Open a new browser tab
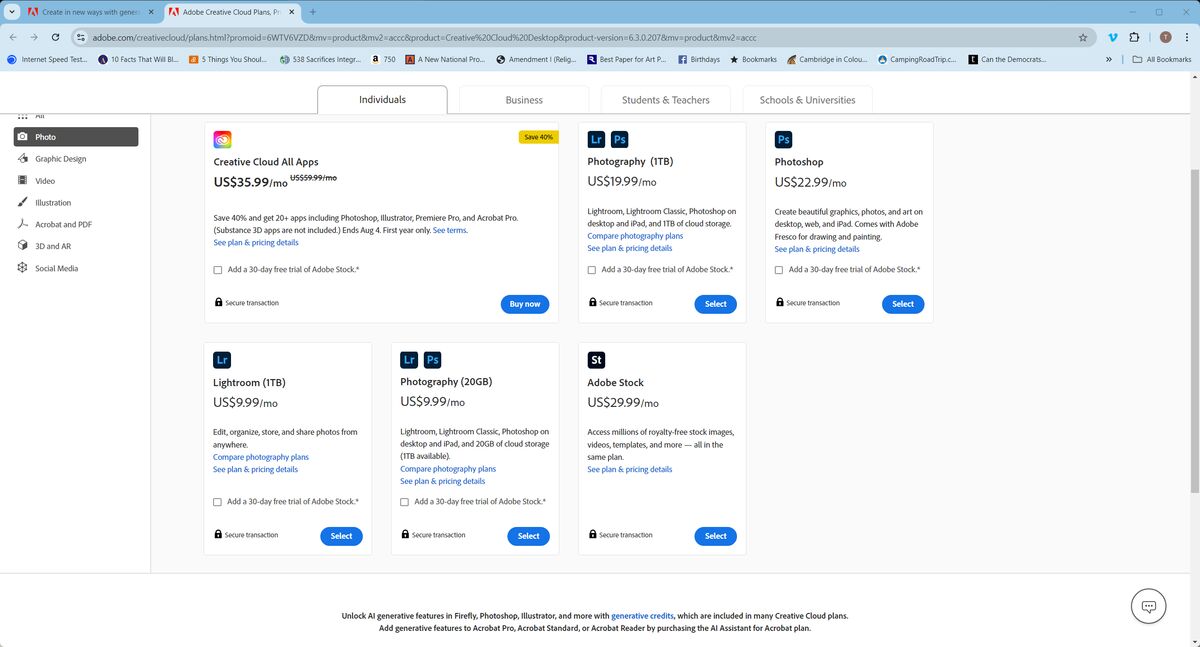Screen dimensions: 1200x647 pyautogui.click(x=313, y=12)
